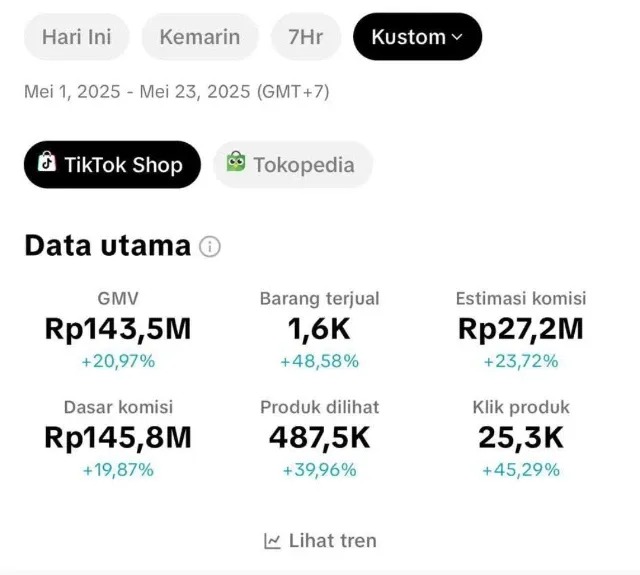Viewport: 640px width, 575px height.
Task: Open the Kustom date range picker
Action: [417, 37]
